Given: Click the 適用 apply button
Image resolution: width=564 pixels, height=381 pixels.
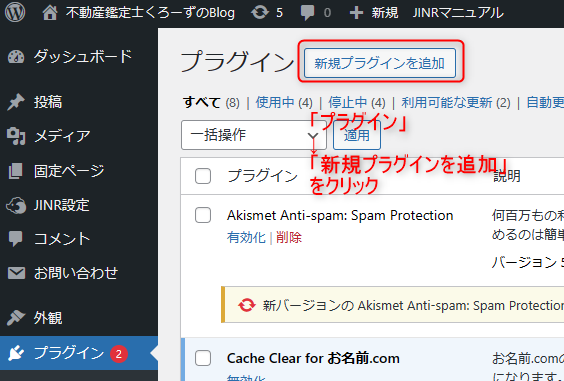Looking at the screenshot, I should pyautogui.click(x=357, y=135).
